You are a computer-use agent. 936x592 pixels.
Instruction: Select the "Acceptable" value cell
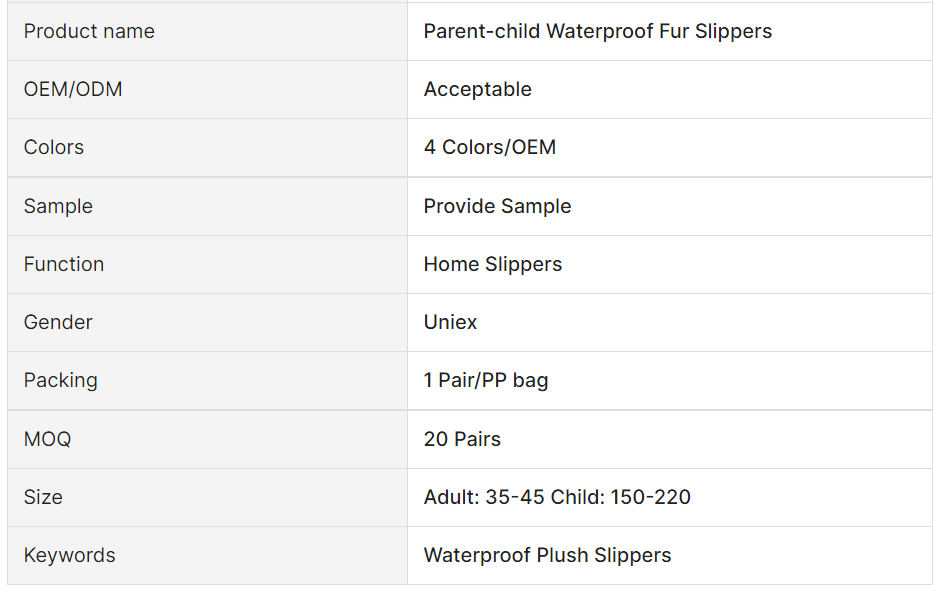pyautogui.click(x=477, y=89)
